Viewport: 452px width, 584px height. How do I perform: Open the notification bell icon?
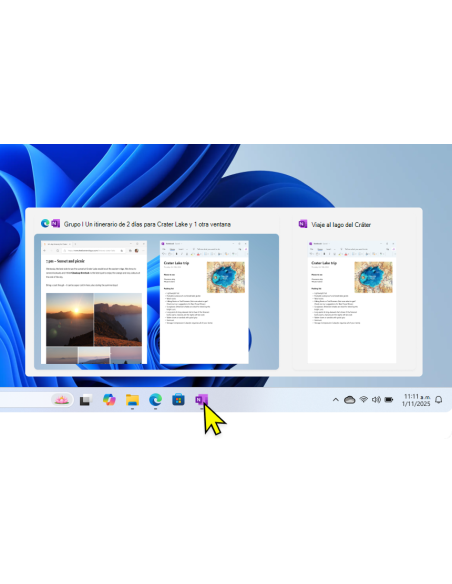(439, 400)
